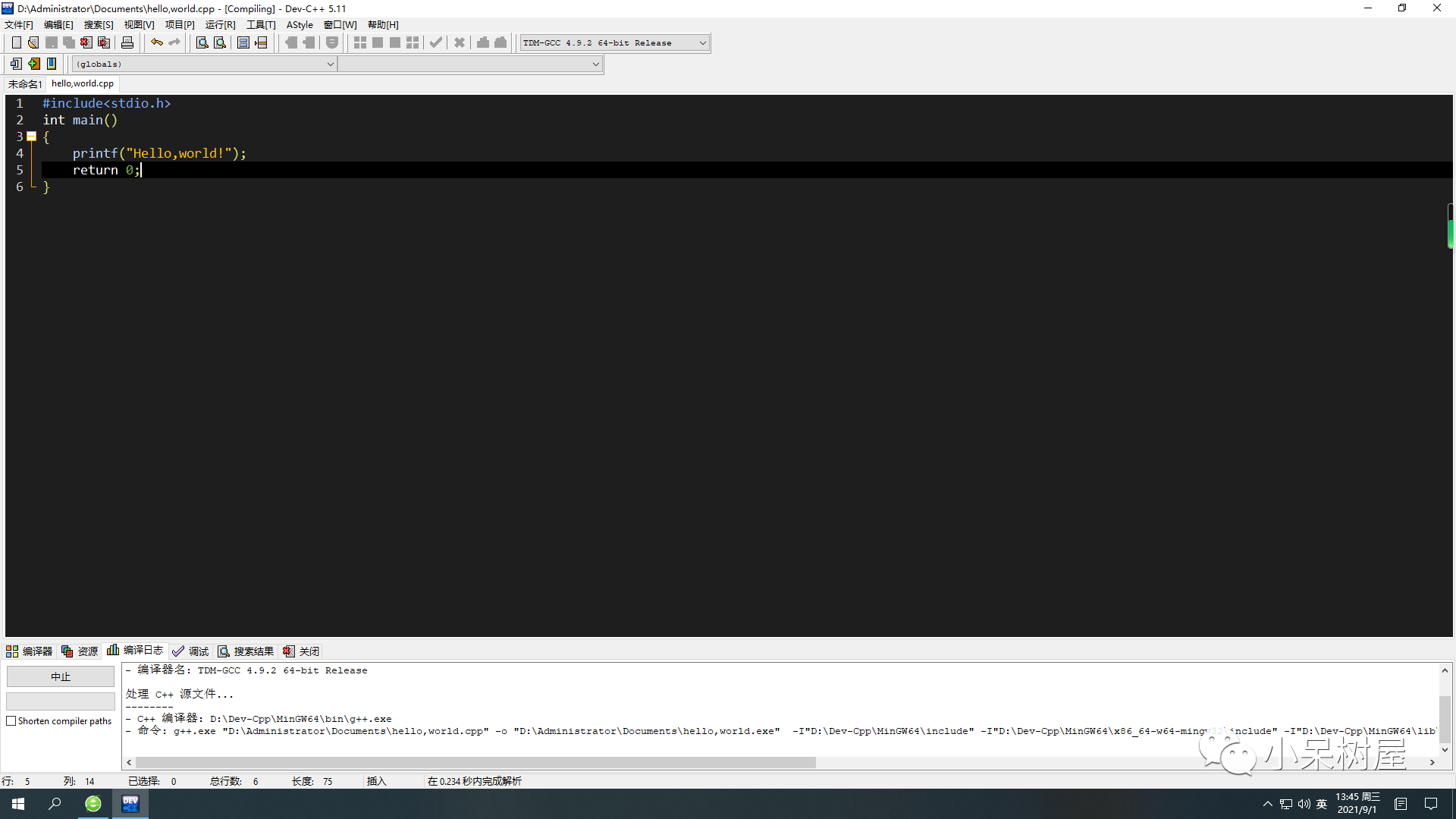
Task: Click the Print toolbar icon
Action: coord(127,42)
